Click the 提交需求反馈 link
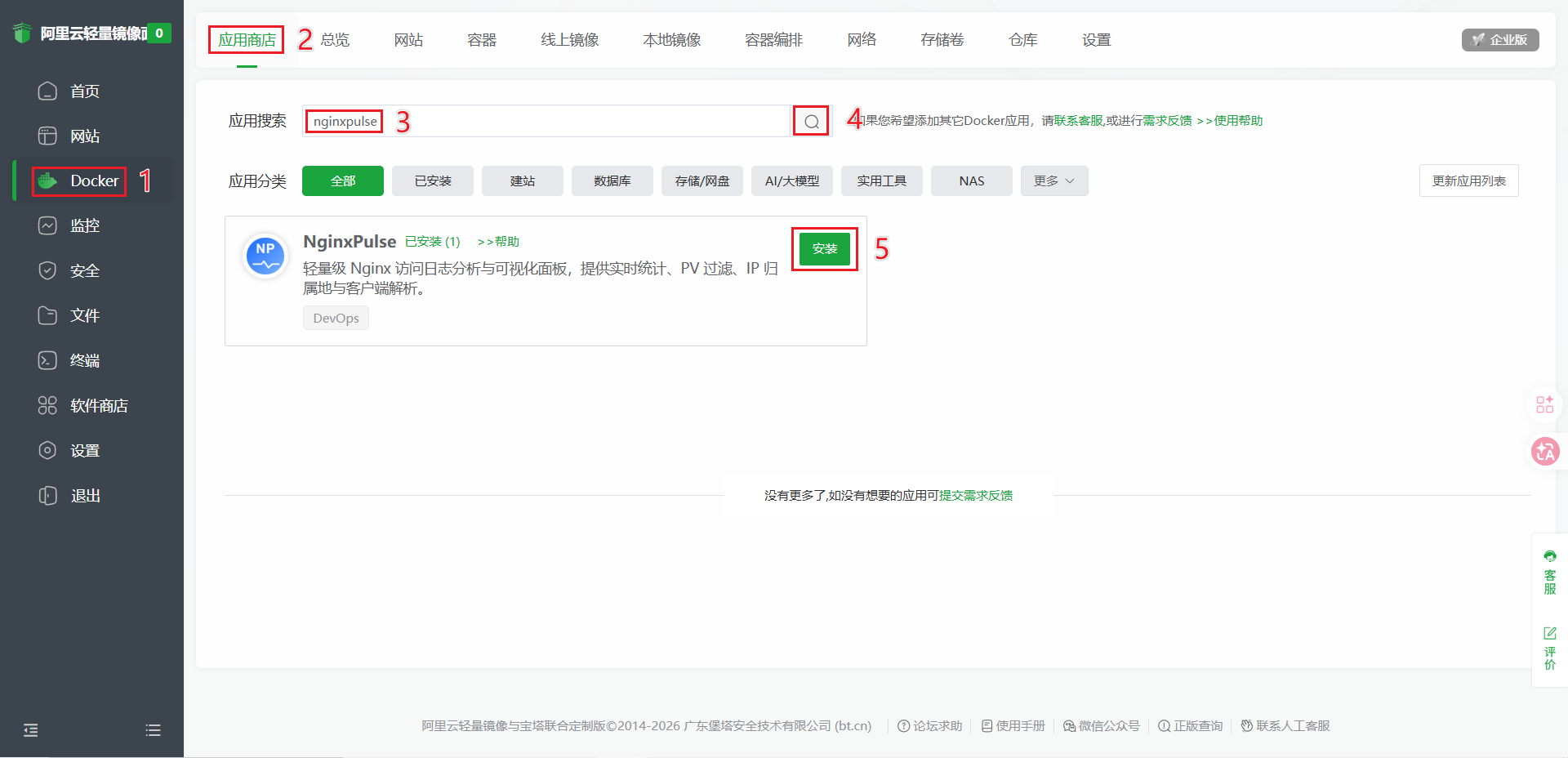The width and height of the screenshot is (1568, 758). click(976, 495)
